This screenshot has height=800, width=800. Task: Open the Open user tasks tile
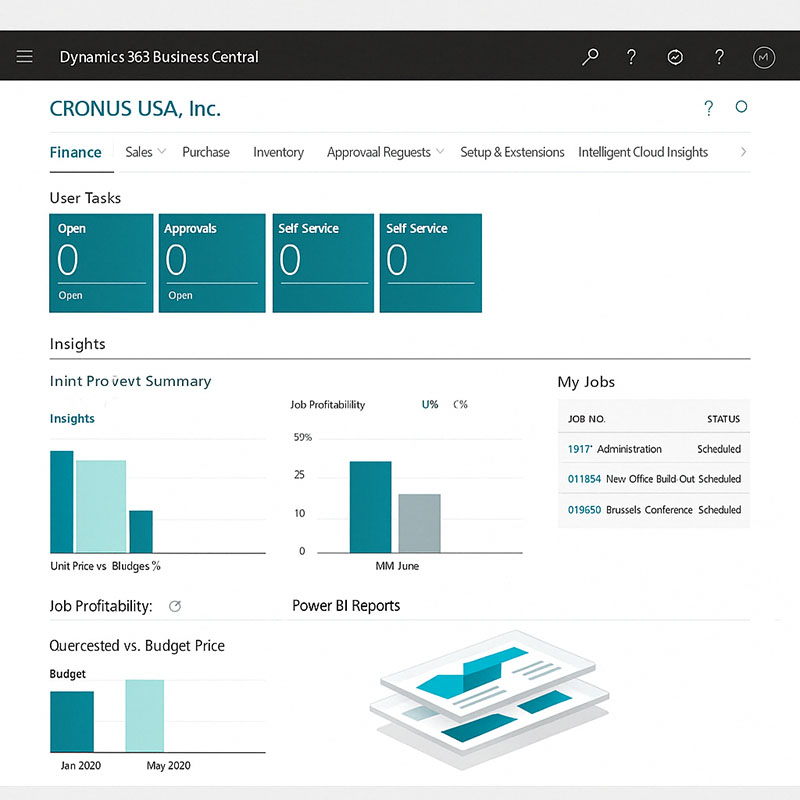pos(101,263)
